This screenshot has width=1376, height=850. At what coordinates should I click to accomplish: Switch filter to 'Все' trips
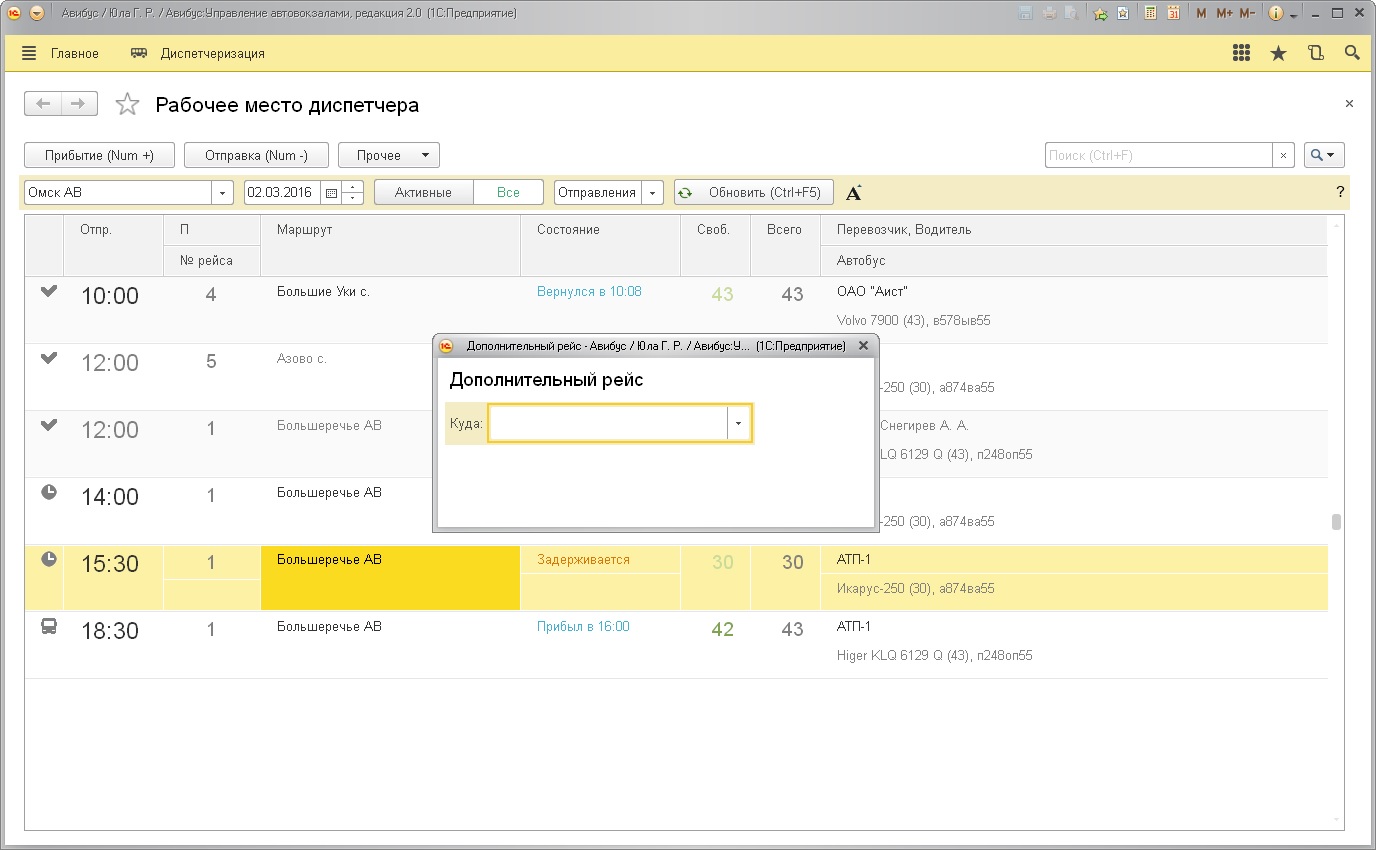508,193
